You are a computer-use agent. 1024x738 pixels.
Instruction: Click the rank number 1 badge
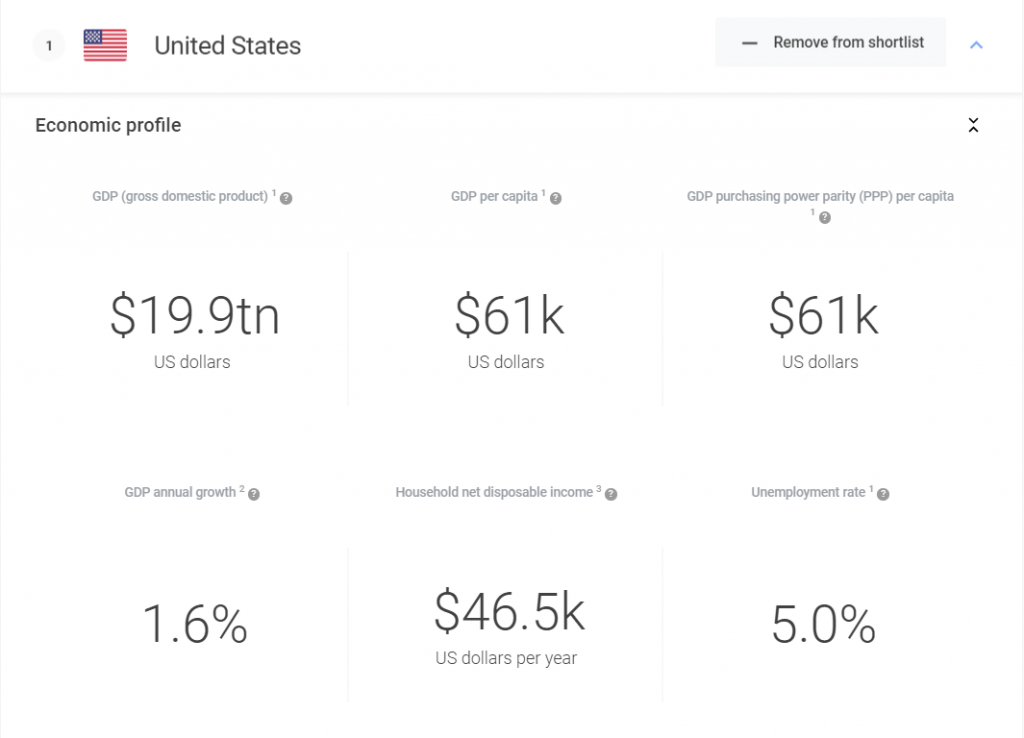pos(49,46)
